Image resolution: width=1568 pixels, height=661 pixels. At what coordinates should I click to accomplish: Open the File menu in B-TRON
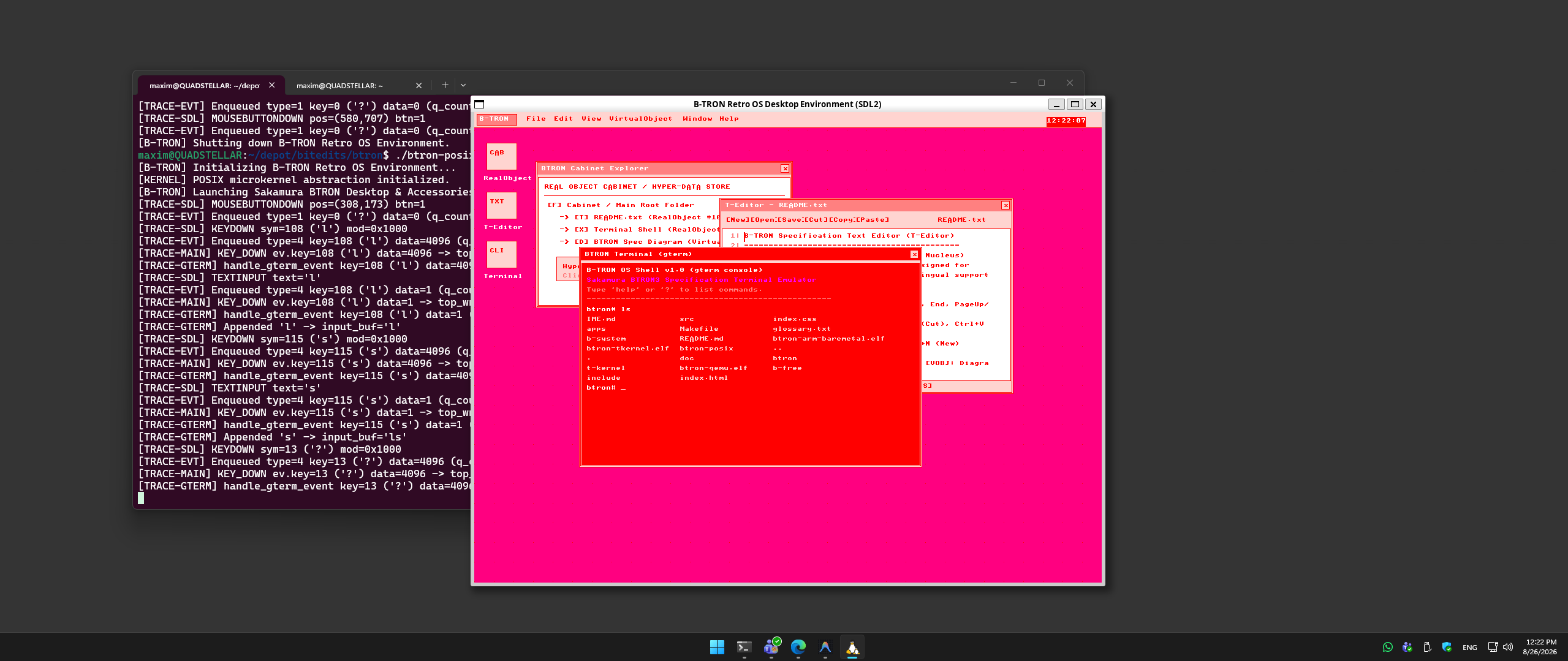point(536,119)
